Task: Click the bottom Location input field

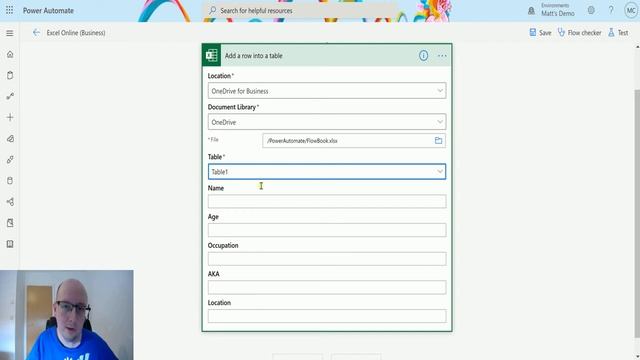Action: pyautogui.click(x=327, y=316)
